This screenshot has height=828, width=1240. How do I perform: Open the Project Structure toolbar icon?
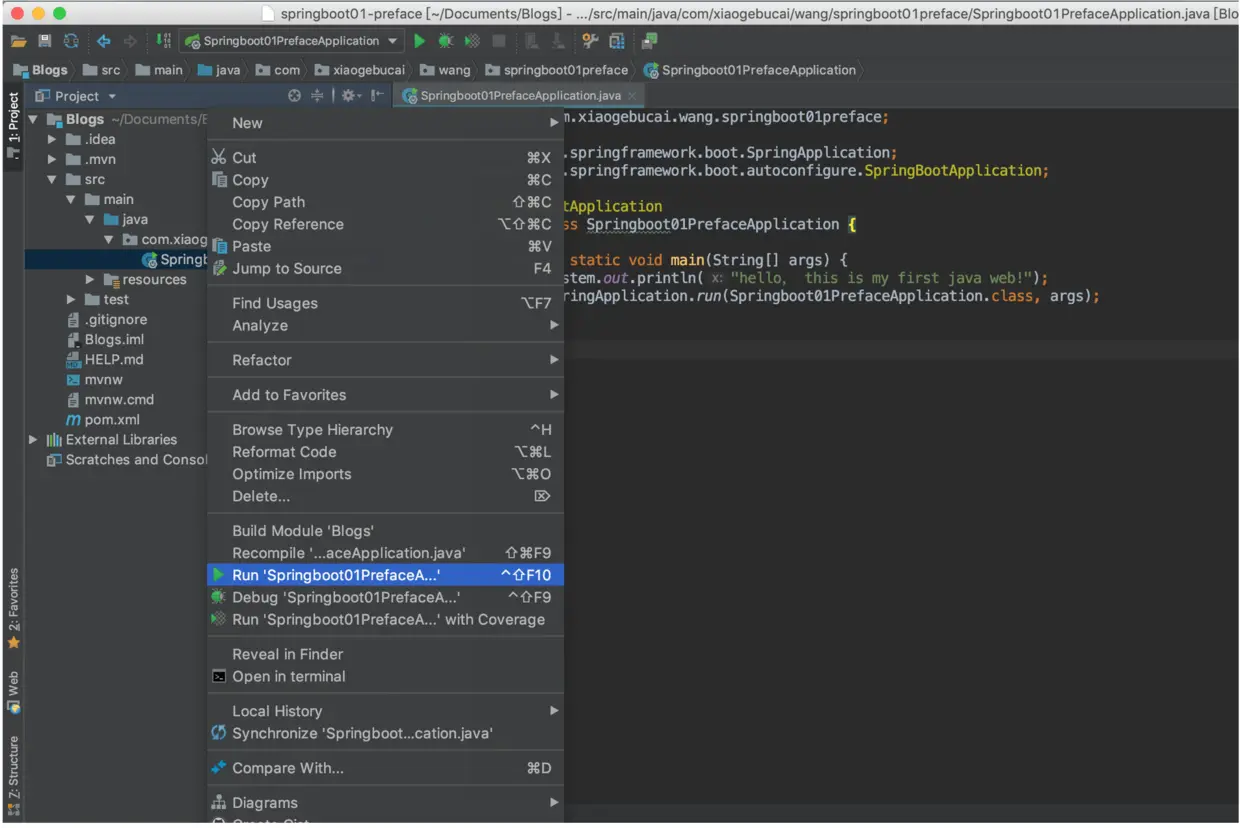[617, 41]
